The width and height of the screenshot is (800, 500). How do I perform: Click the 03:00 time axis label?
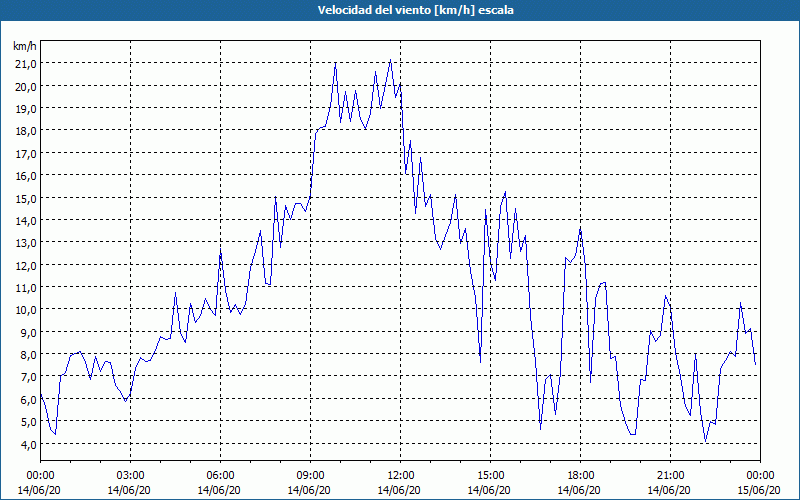[x=131, y=476]
